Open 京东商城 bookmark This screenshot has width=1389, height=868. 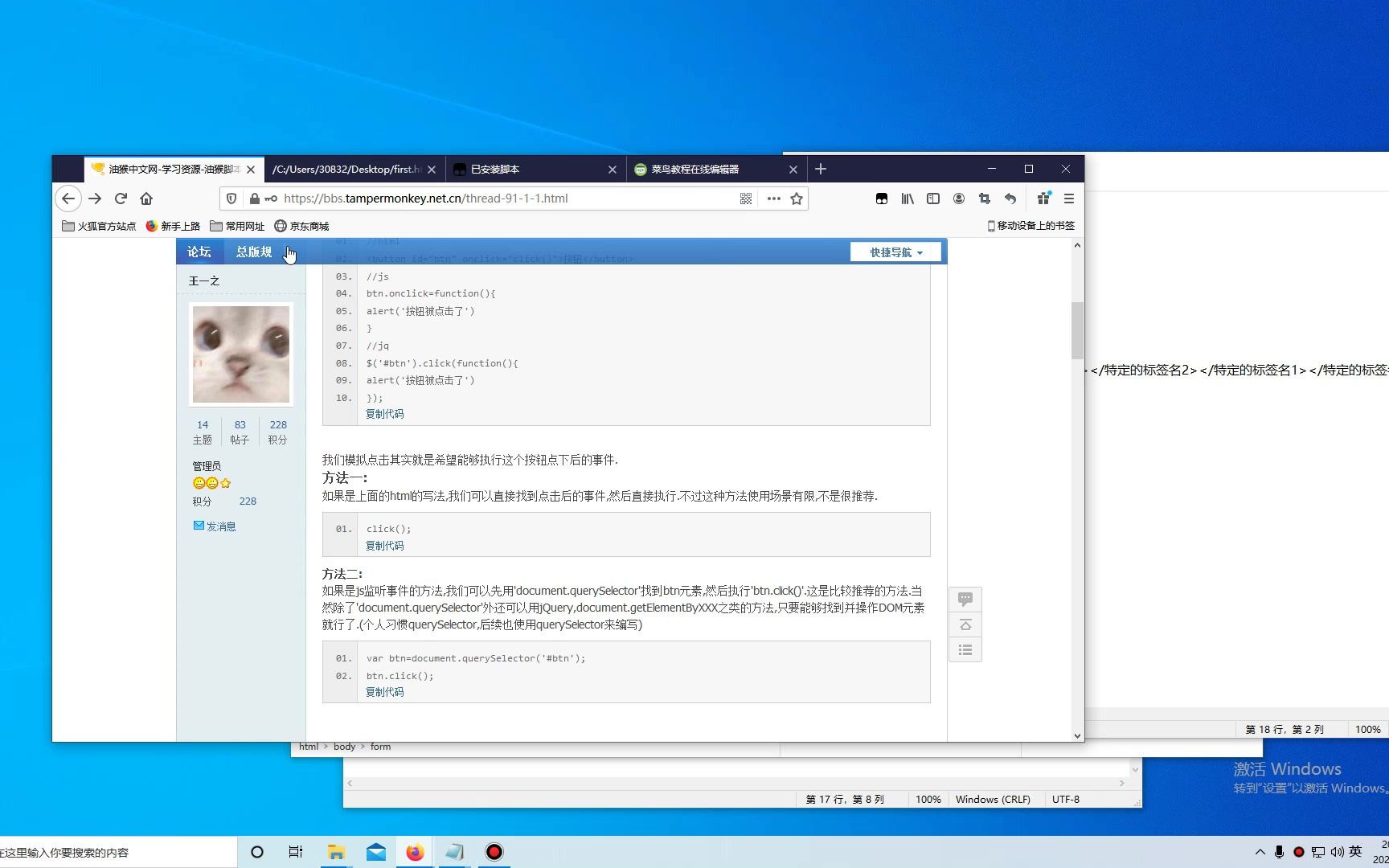tap(302, 226)
